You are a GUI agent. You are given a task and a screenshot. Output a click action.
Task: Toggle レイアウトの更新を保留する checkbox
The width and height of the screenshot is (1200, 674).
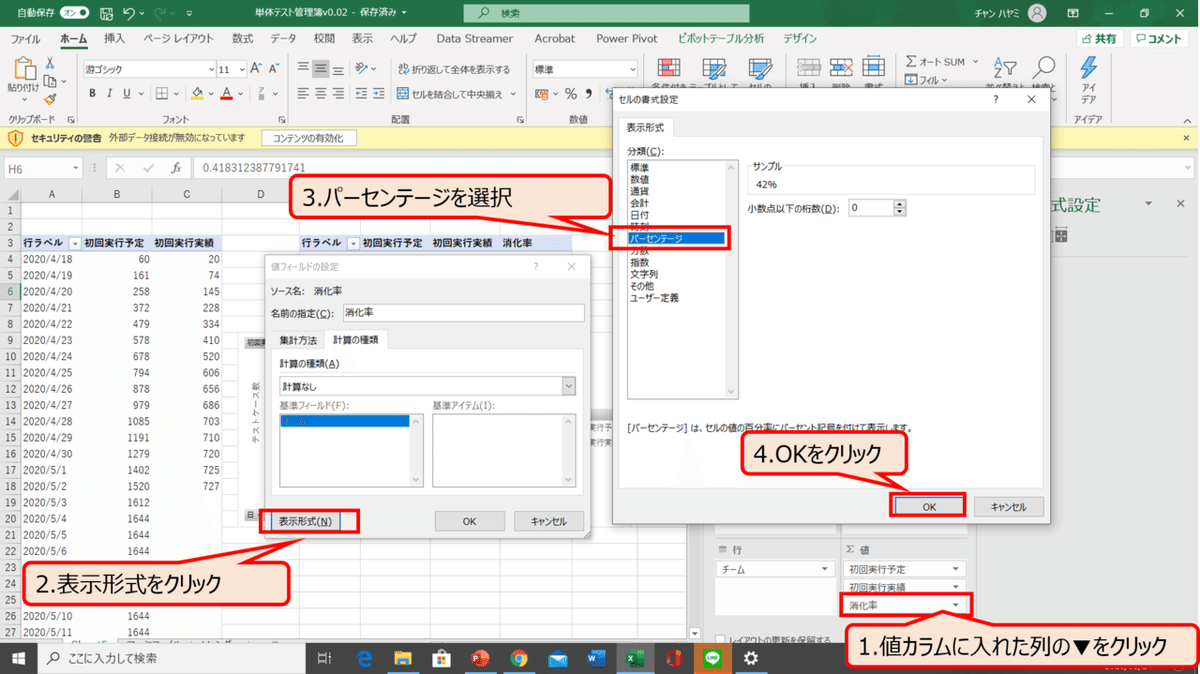[x=722, y=639]
